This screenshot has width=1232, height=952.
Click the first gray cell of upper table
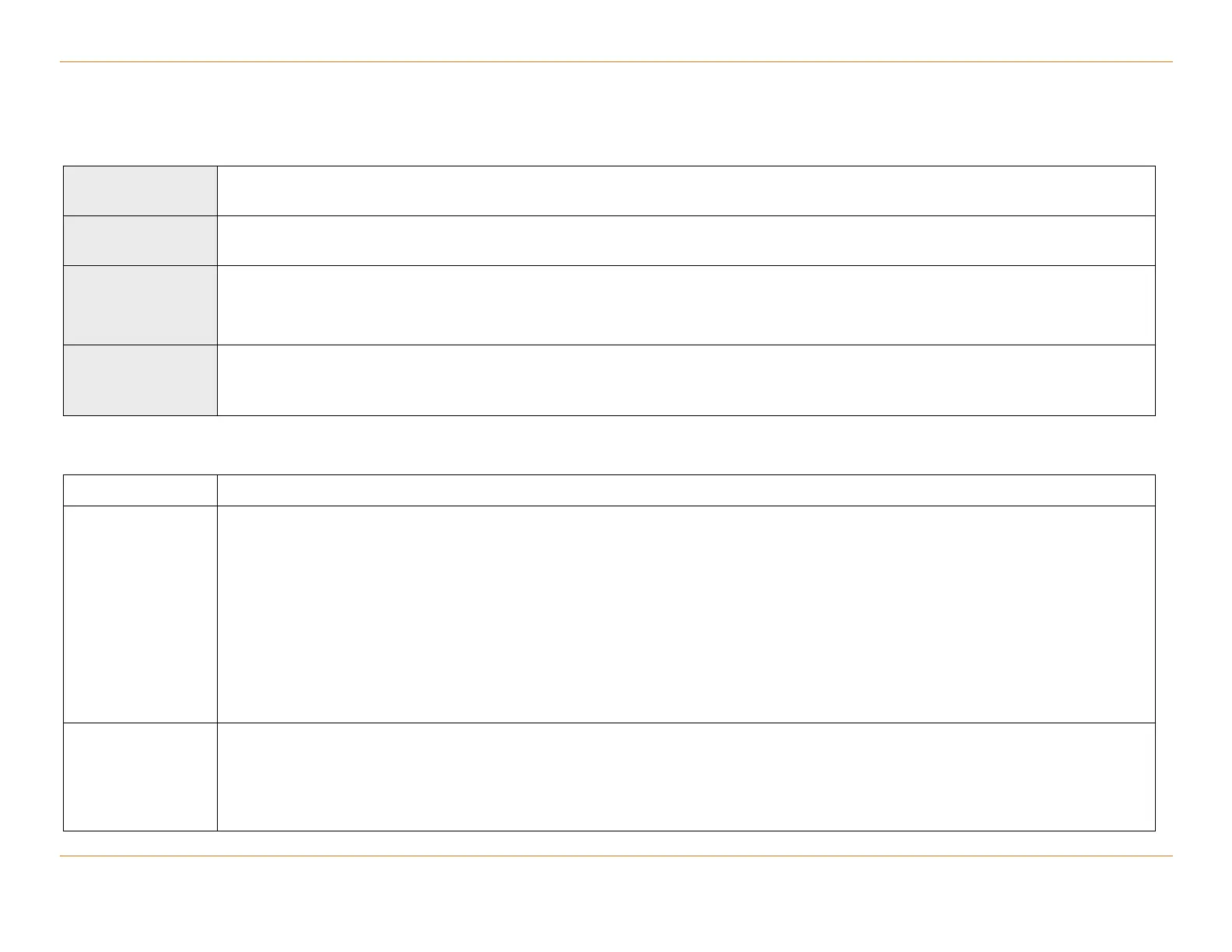(x=140, y=191)
